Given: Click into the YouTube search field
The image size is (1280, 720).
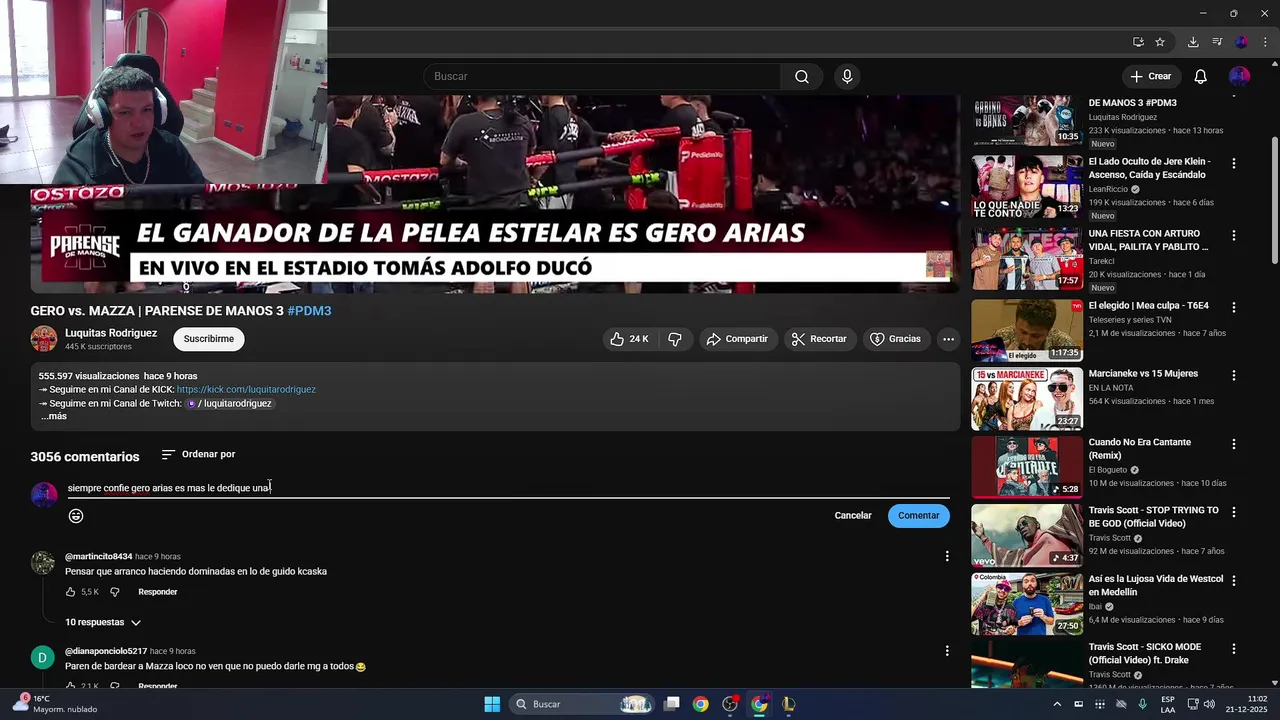Looking at the screenshot, I should coord(602,77).
